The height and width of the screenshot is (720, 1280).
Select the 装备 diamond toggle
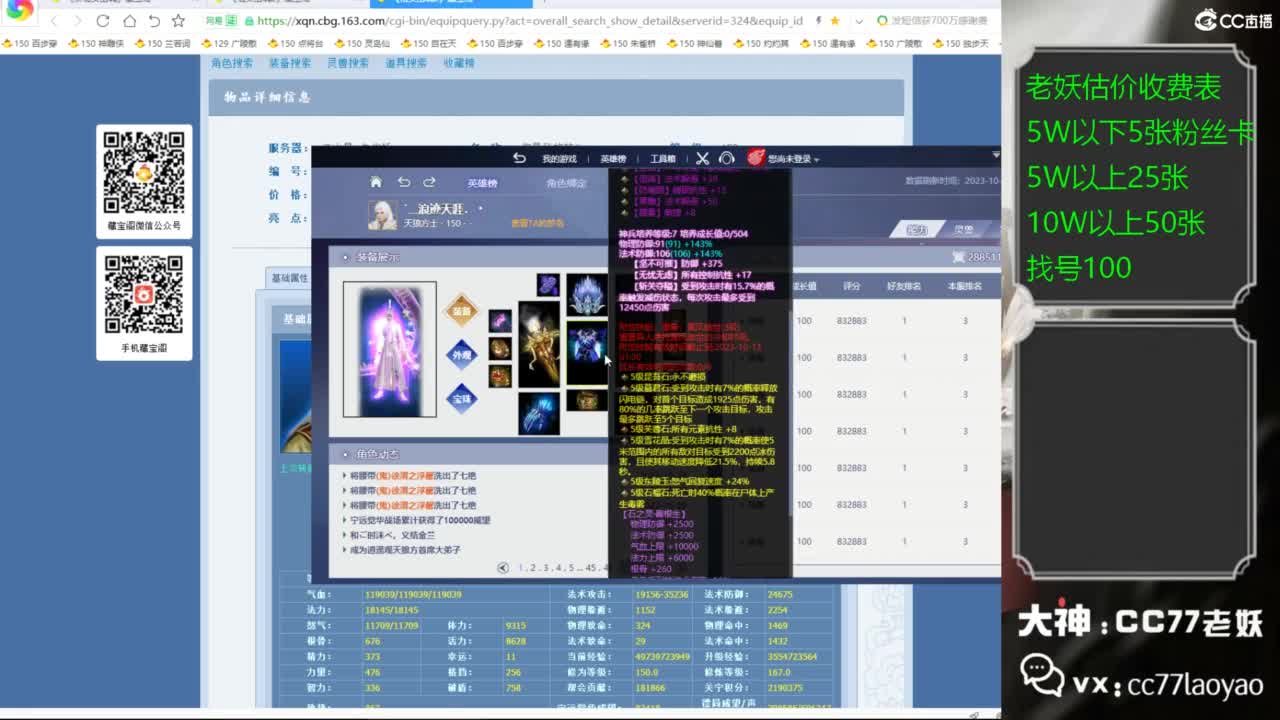461,311
